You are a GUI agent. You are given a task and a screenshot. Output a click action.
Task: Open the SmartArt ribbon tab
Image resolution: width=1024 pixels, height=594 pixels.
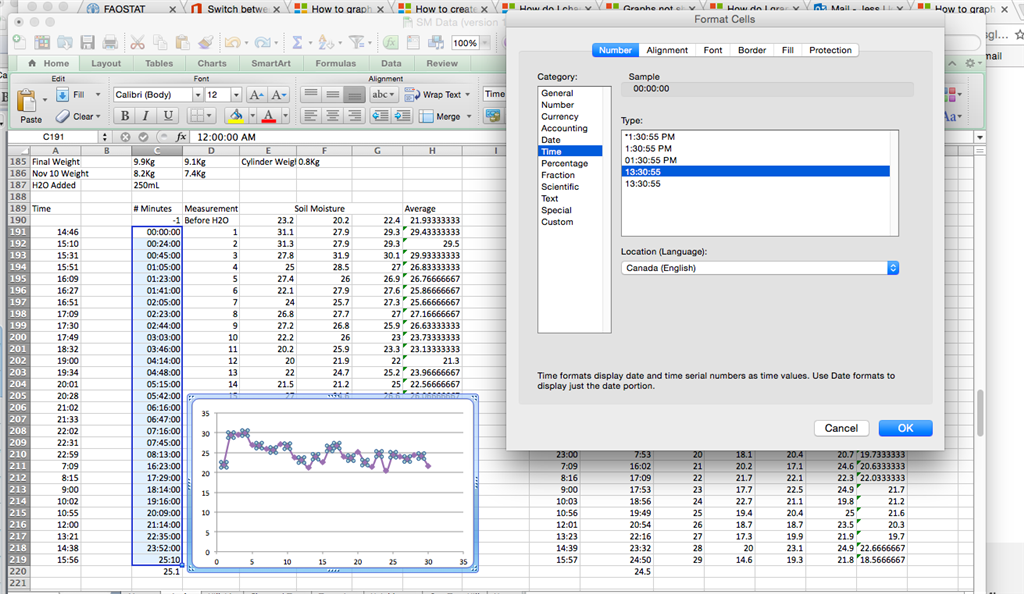click(x=271, y=63)
